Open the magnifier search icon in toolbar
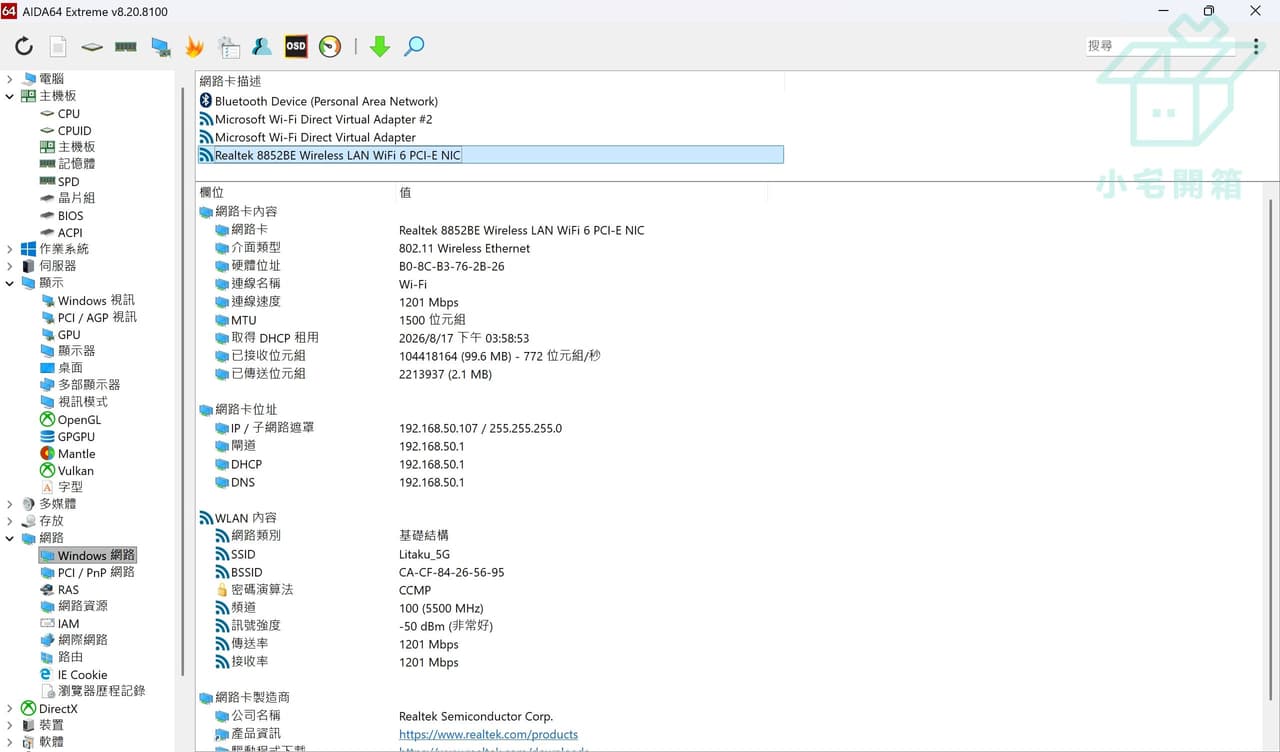The height and width of the screenshot is (752, 1280). pos(414,46)
